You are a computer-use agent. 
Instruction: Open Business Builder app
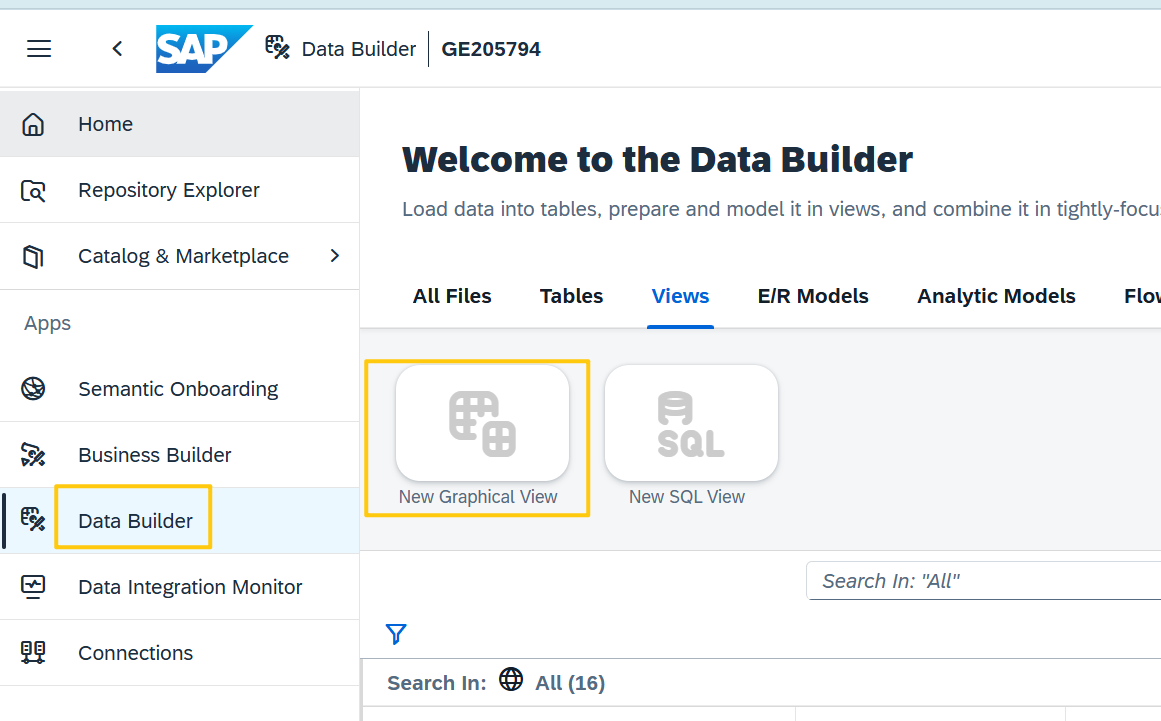179,455
